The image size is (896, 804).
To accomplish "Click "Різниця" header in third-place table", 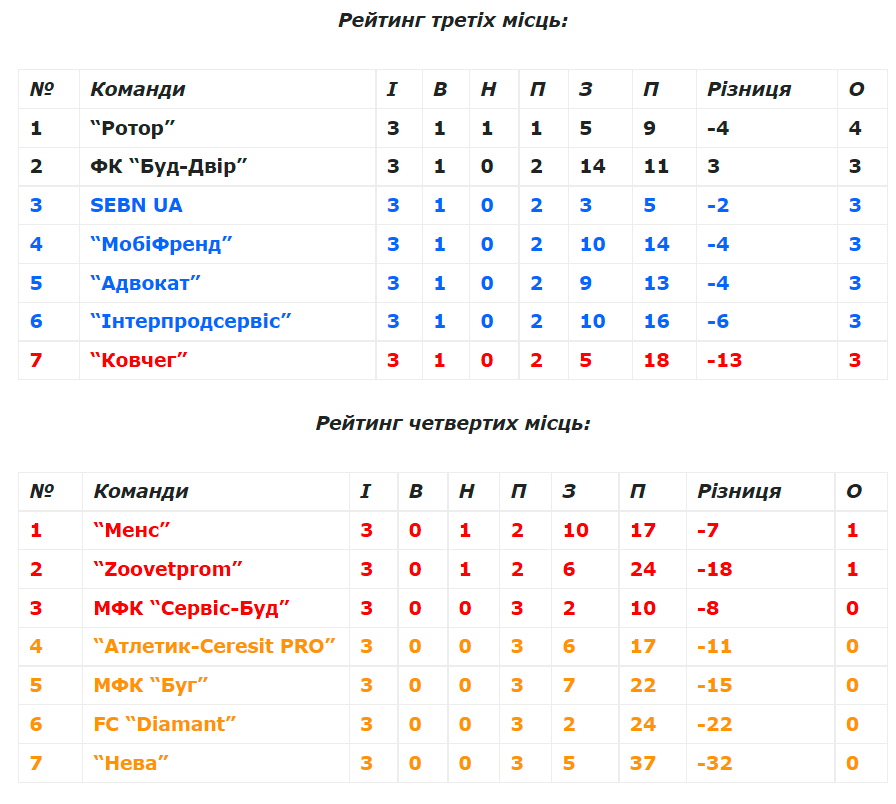I will pos(749,89).
